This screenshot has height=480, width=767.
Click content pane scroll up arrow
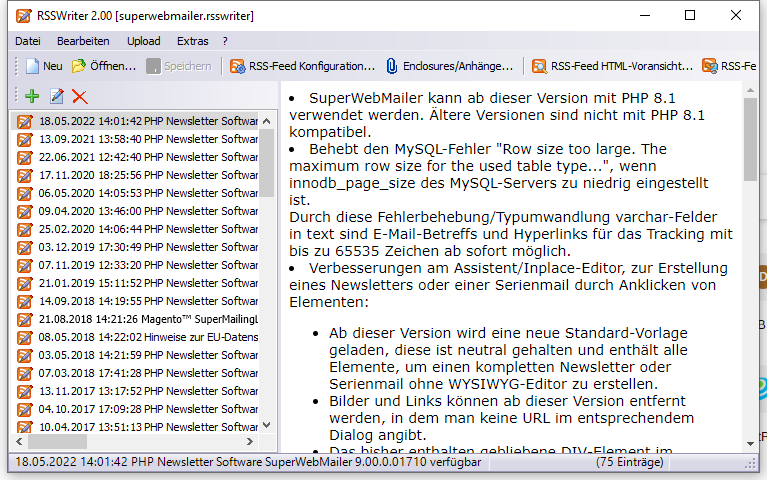[750, 90]
